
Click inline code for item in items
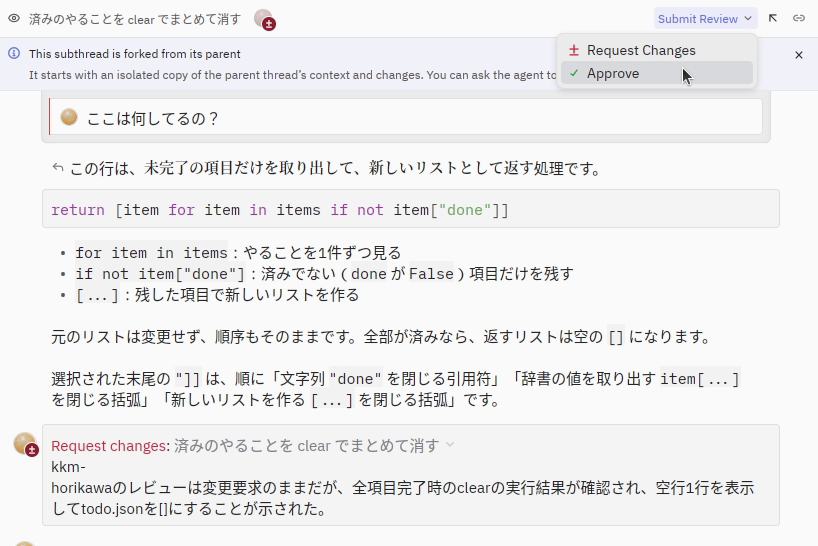click(x=151, y=253)
